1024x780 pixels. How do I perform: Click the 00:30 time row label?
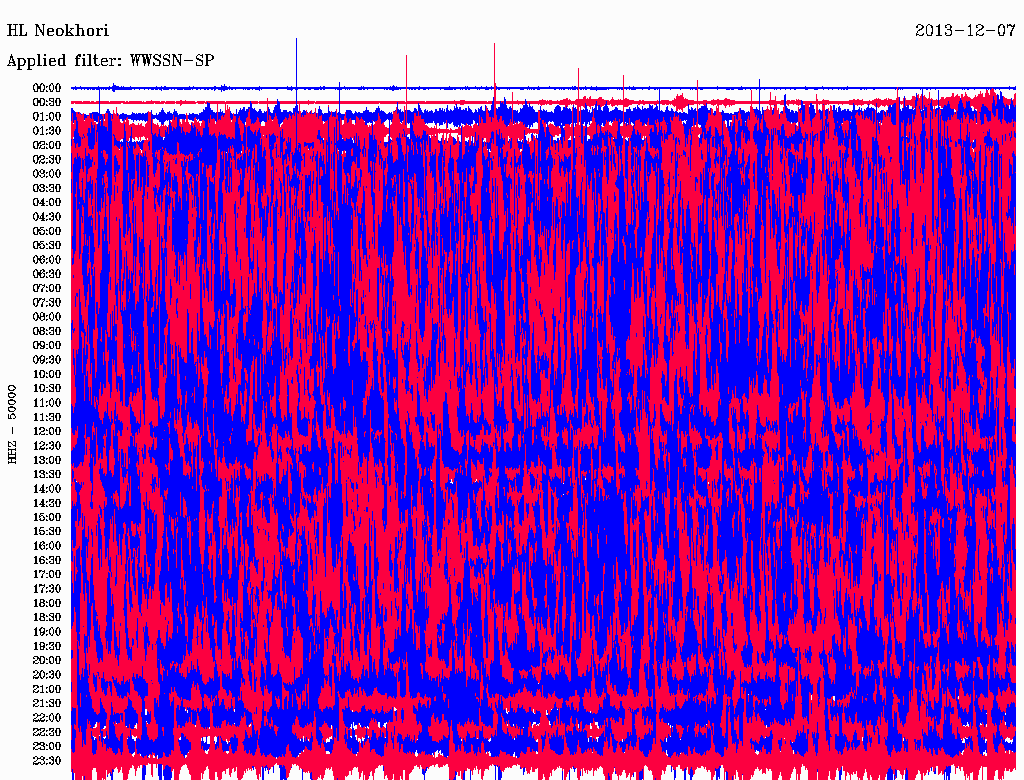pos(48,102)
